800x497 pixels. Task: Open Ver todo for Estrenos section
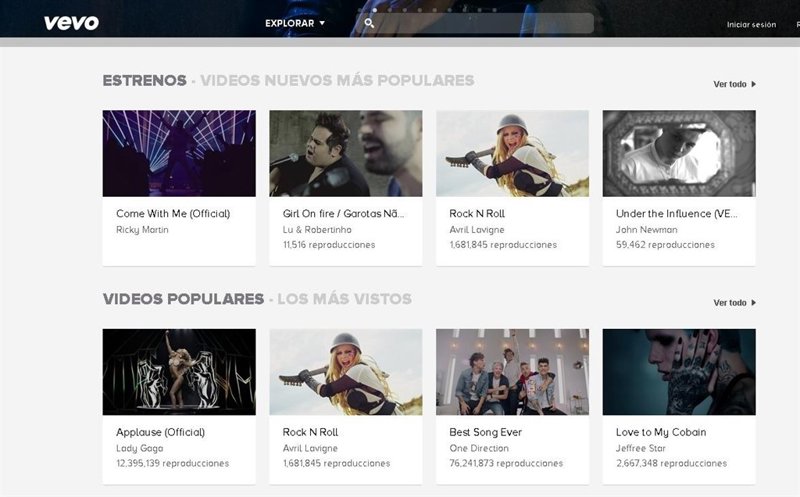click(734, 84)
